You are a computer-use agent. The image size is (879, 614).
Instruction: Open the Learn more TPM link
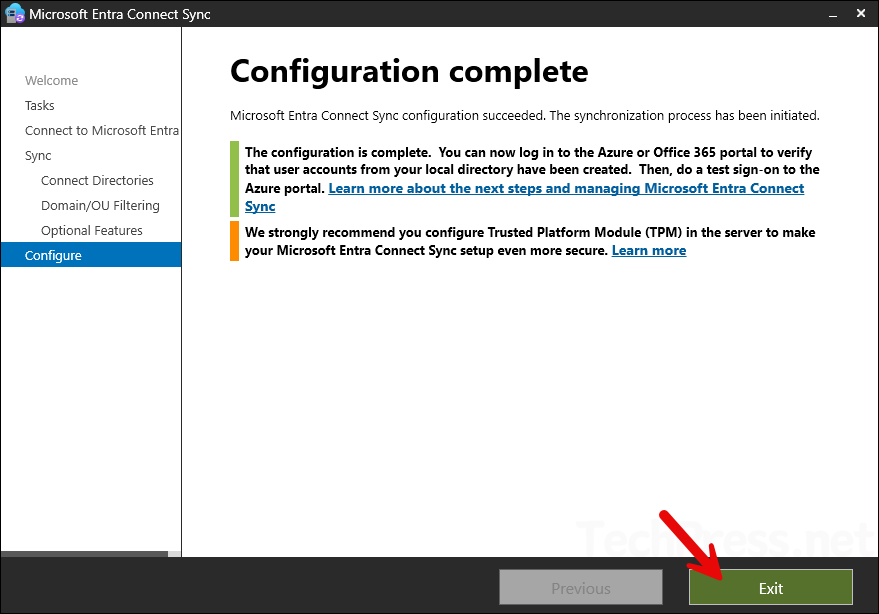(x=649, y=250)
